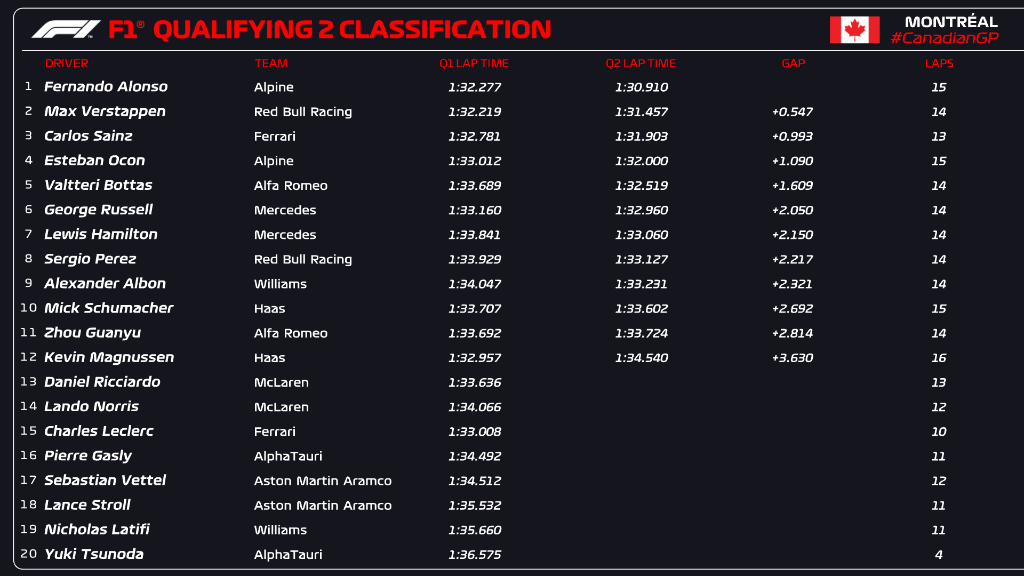Click the GAP column header

tap(793, 63)
